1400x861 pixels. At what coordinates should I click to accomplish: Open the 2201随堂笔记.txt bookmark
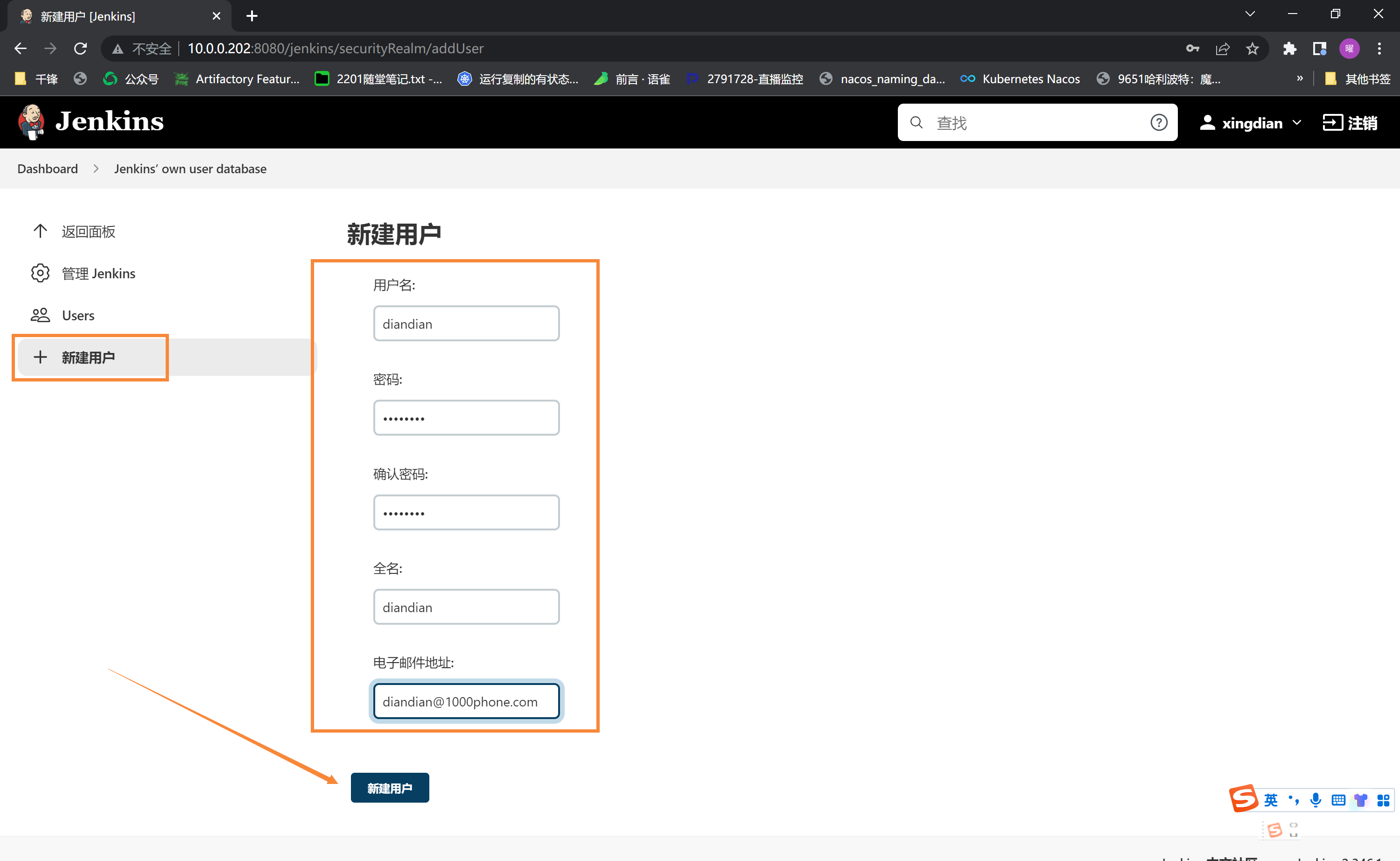coord(378,78)
